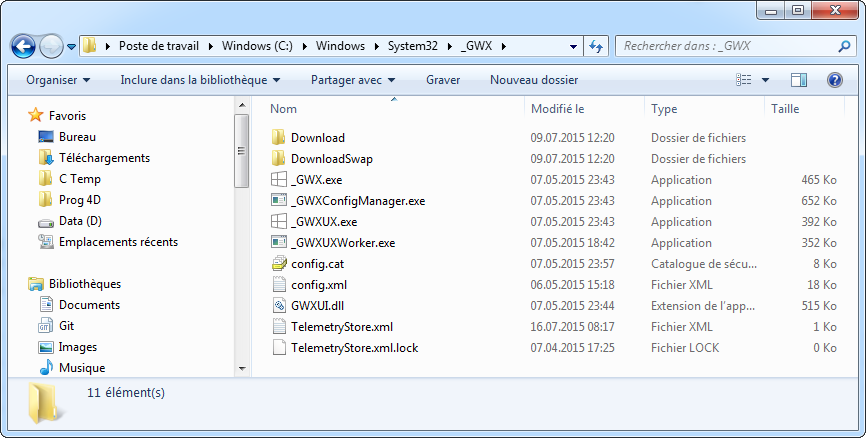The image size is (866, 438).
Task: Expand the change view dropdown arrow
Action: click(766, 80)
